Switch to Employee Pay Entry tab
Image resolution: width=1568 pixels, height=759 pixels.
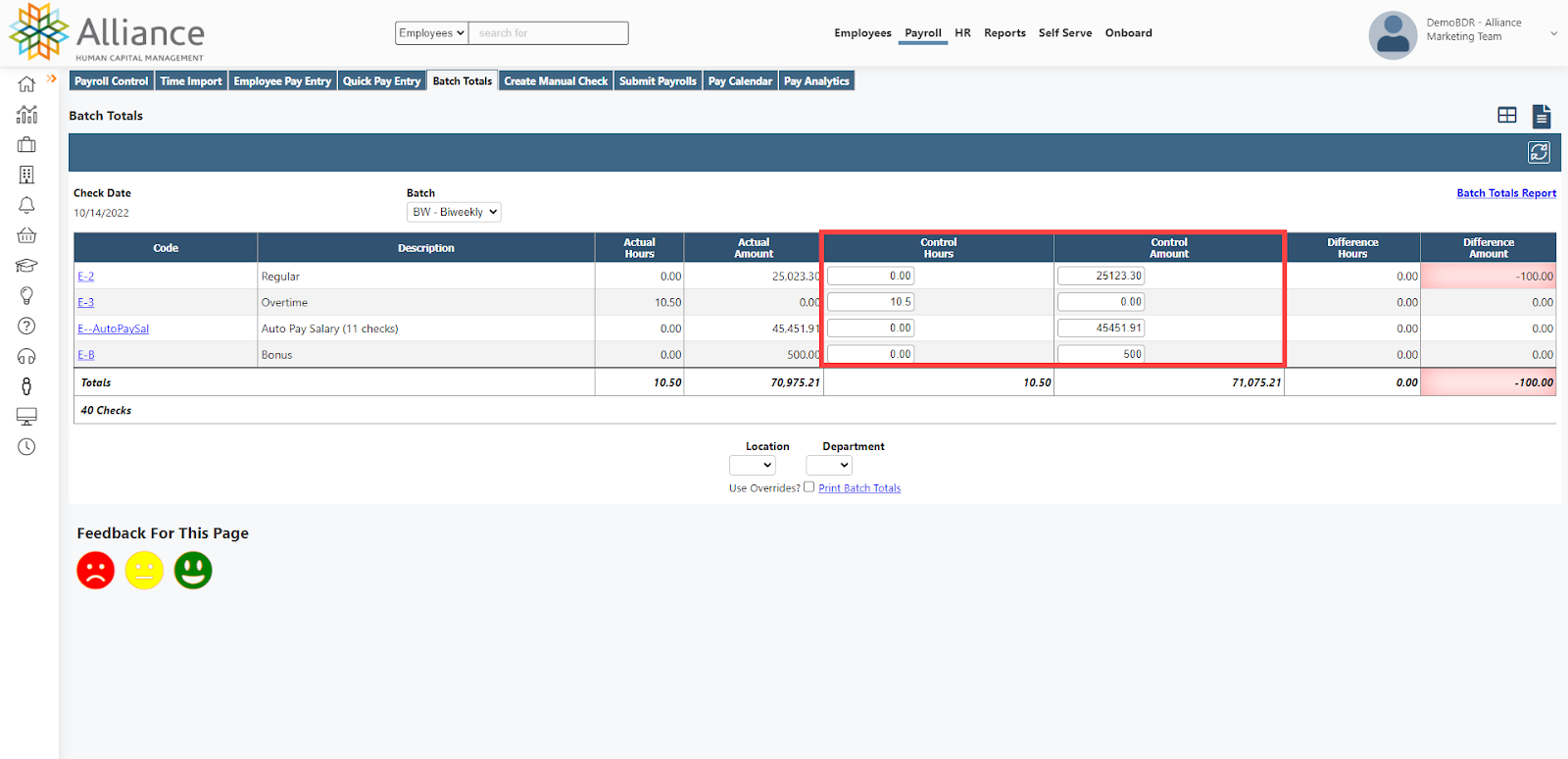point(282,81)
